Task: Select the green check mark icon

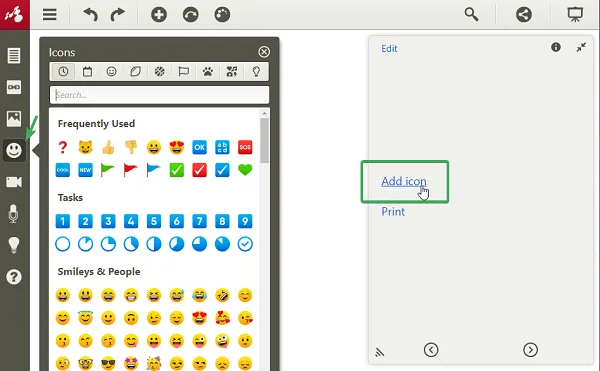Action: tap(176, 170)
